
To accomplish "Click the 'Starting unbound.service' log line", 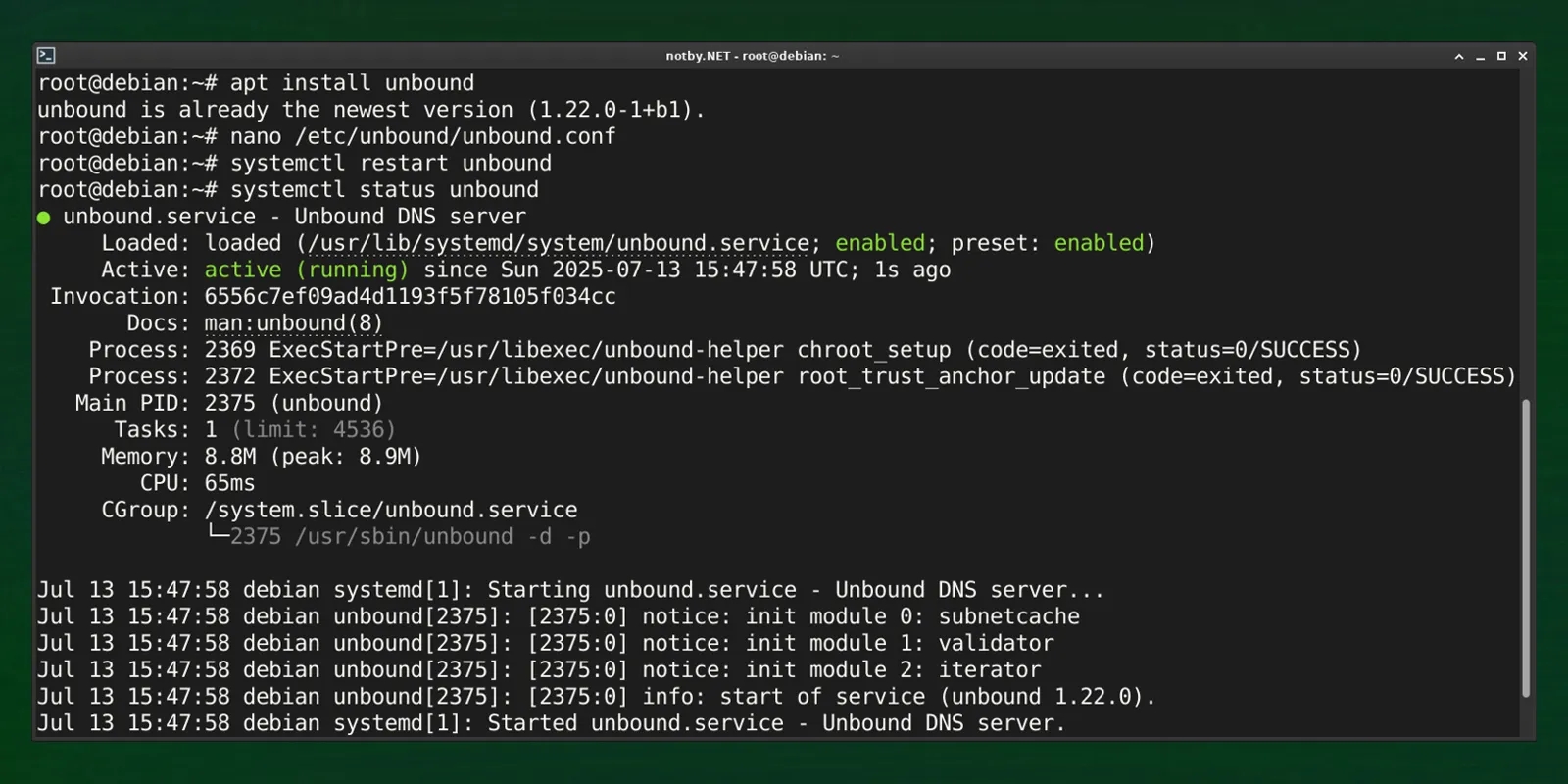I will (x=570, y=590).
